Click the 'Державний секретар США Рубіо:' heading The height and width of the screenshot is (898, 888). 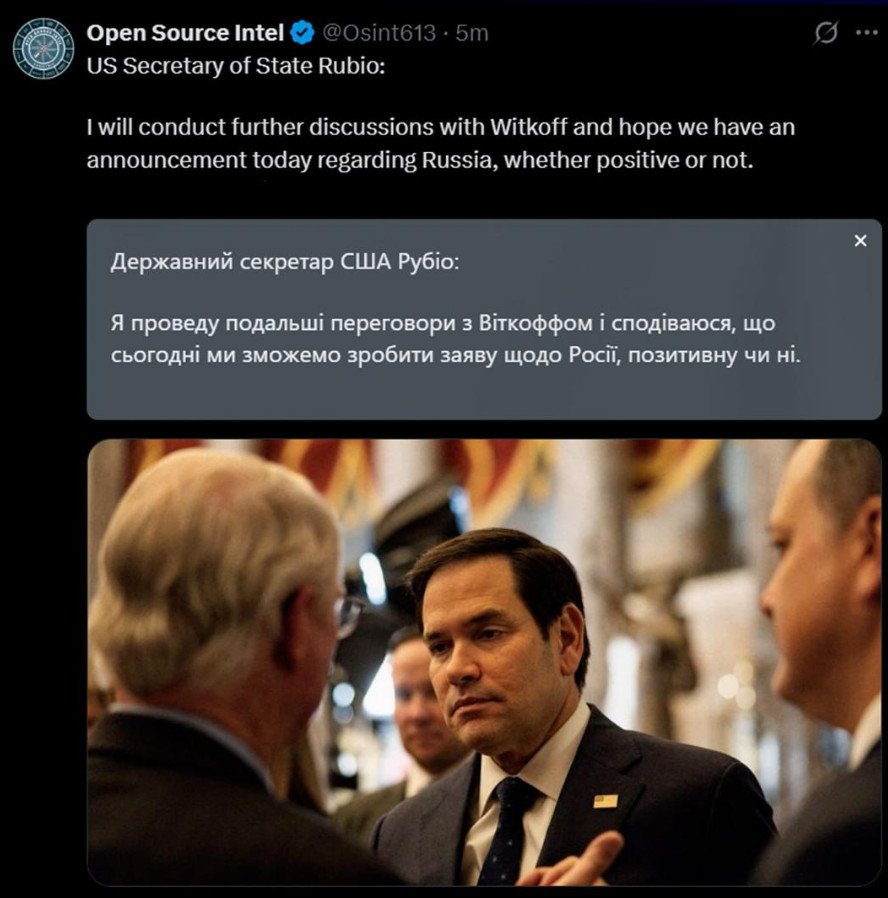point(285,264)
